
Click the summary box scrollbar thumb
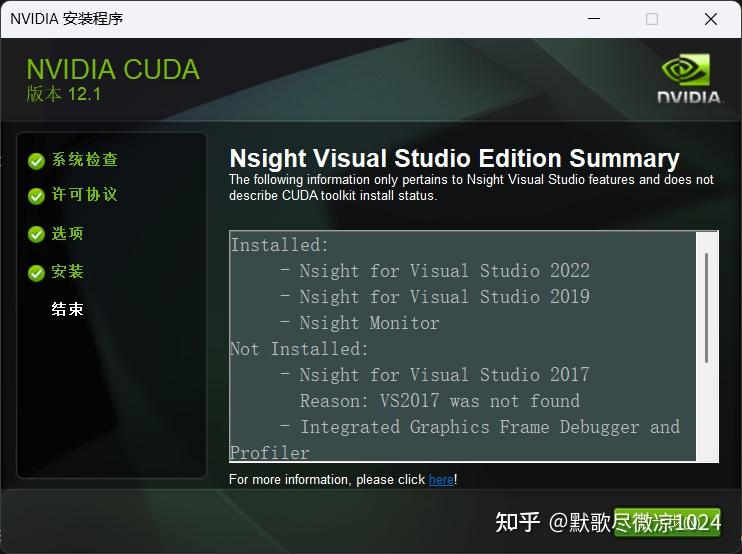[707, 308]
